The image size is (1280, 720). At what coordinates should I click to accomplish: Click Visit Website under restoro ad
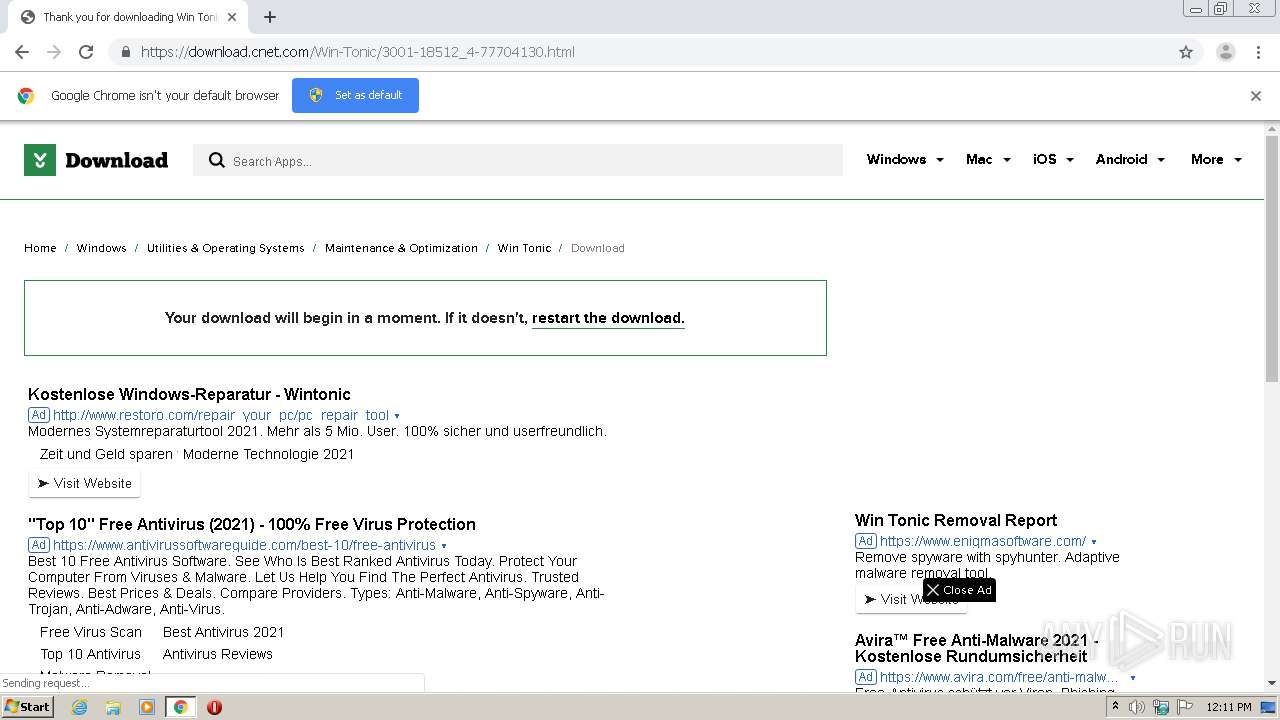(84, 483)
